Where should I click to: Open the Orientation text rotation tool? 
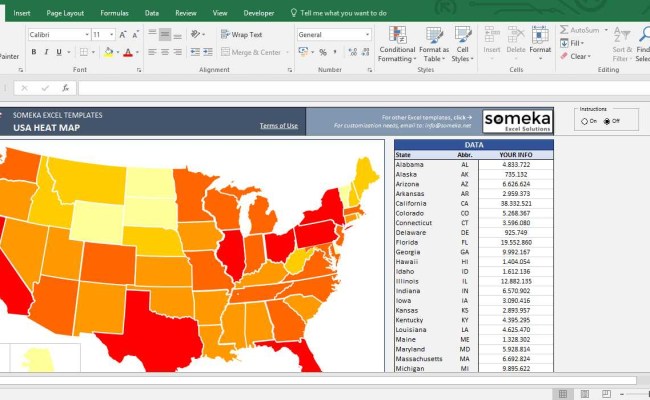tap(196, 34)
